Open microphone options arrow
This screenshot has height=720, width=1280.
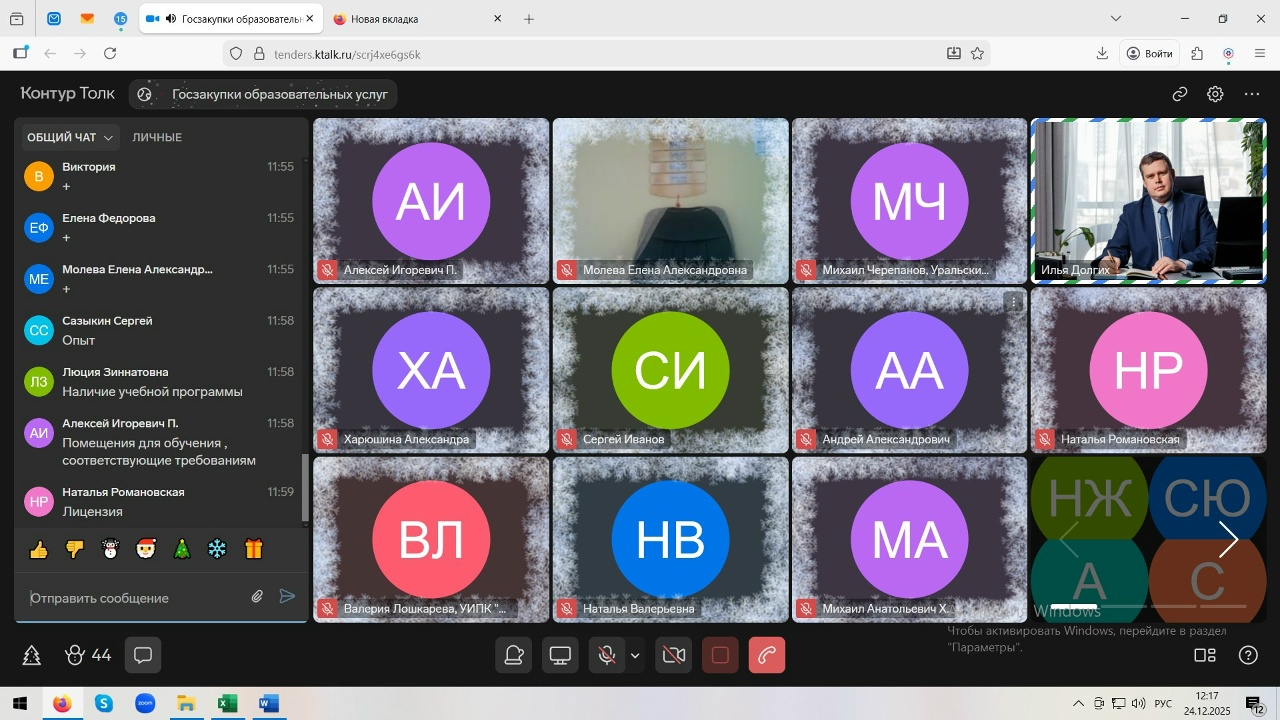pyautogui.click(x=635, y=656)
